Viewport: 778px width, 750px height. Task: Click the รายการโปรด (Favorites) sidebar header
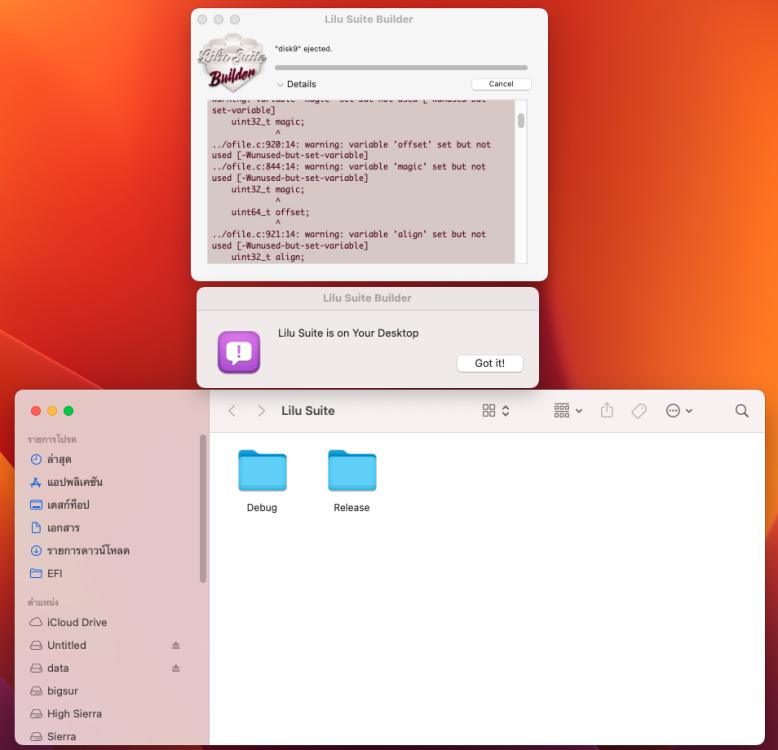52,439
